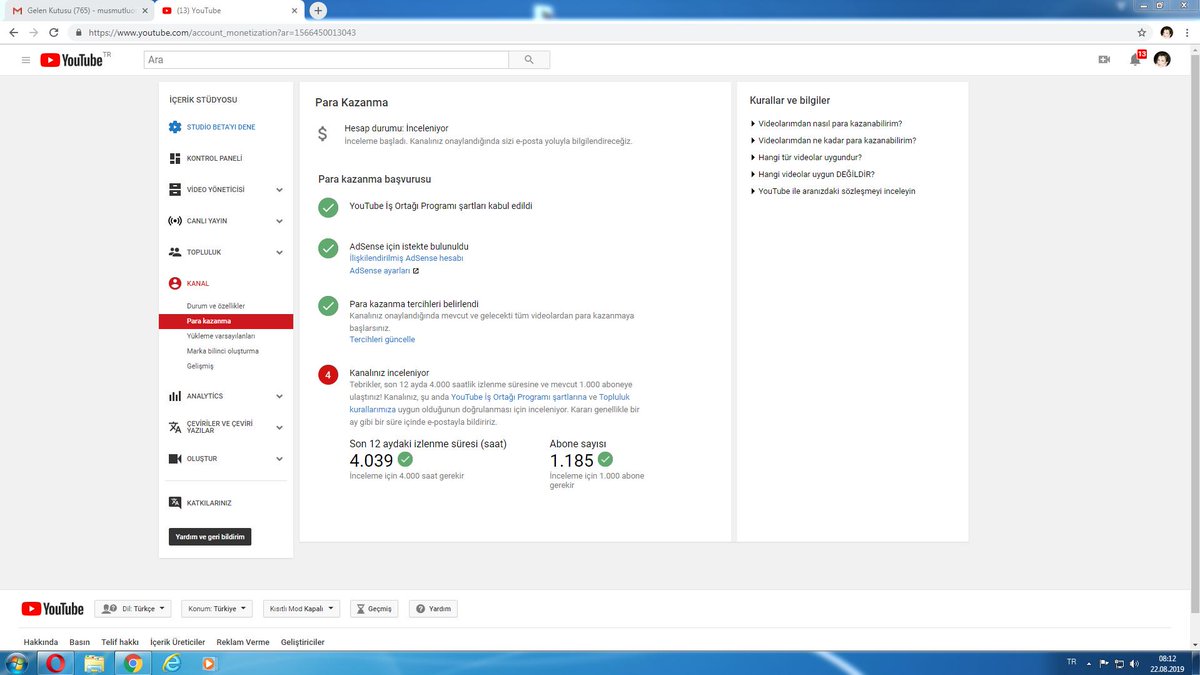
Task: Click the footer Geçmiş button
Action: click(x=374, y=608)
